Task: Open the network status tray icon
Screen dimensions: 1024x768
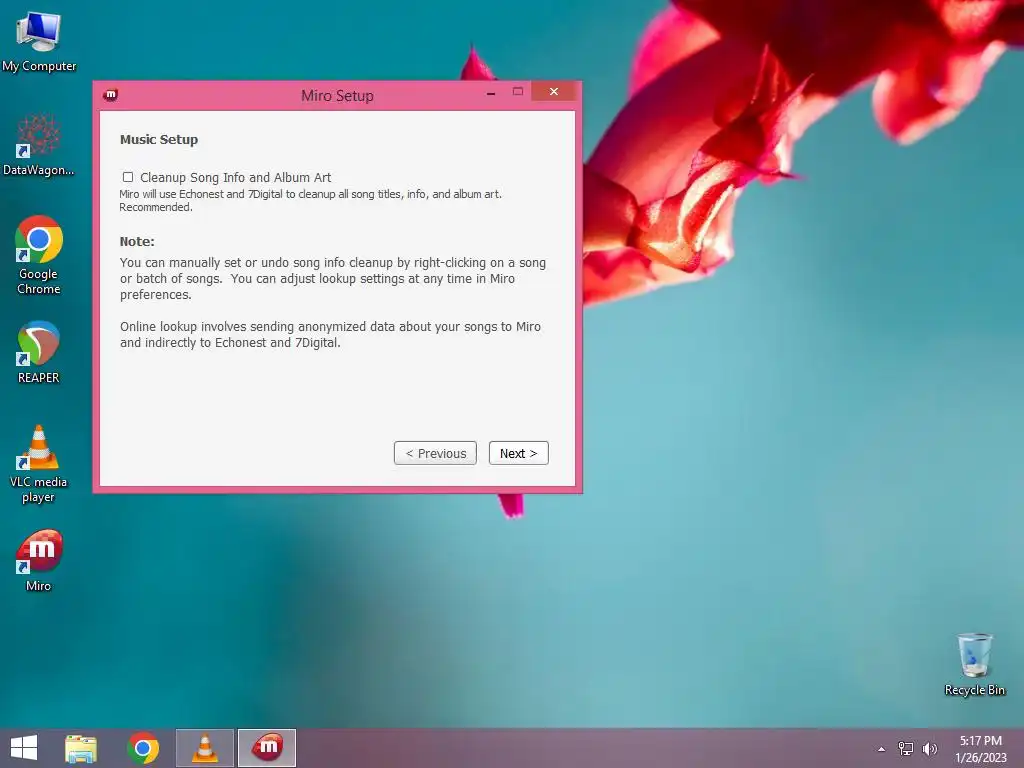Action: tap(906, 749)
